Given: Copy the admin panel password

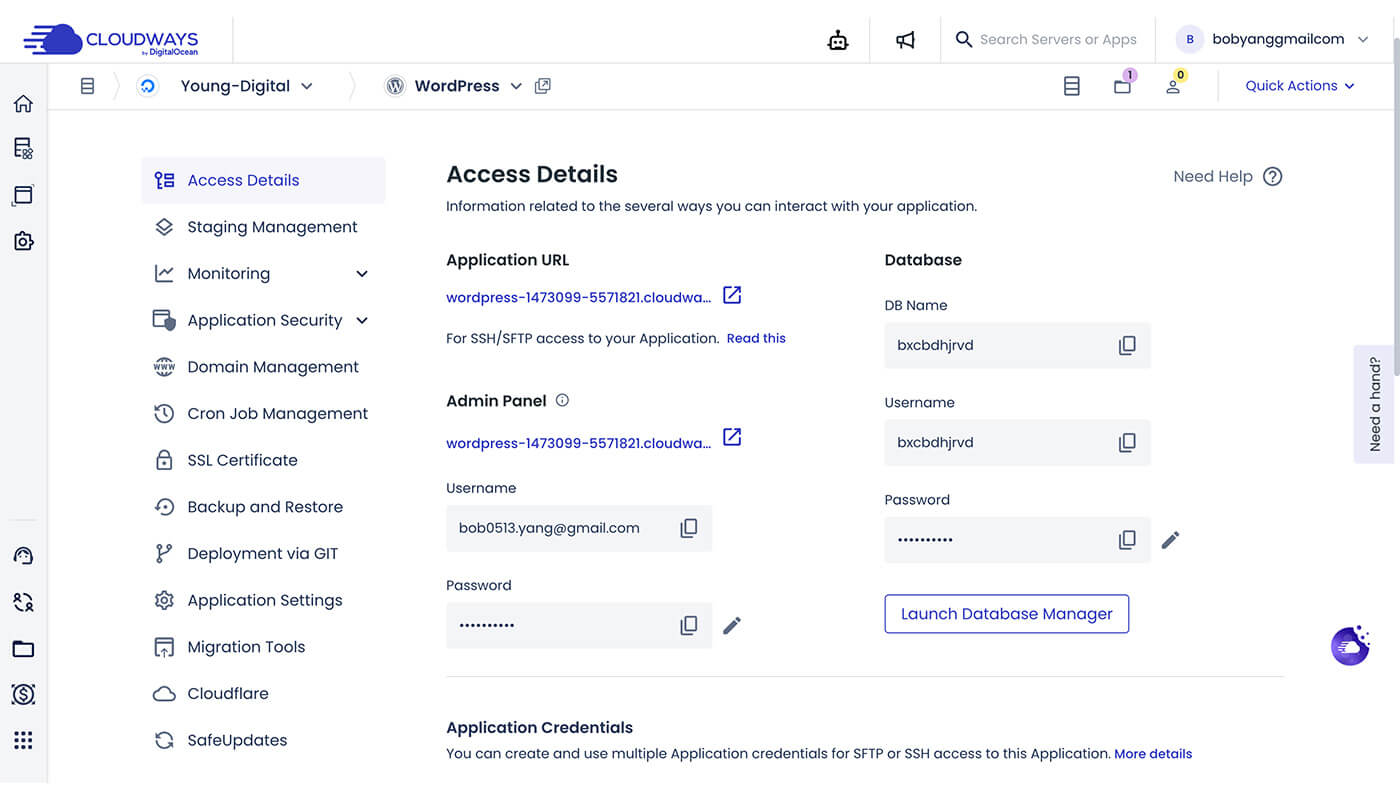Looking at the screenshot, I should 689,625.
